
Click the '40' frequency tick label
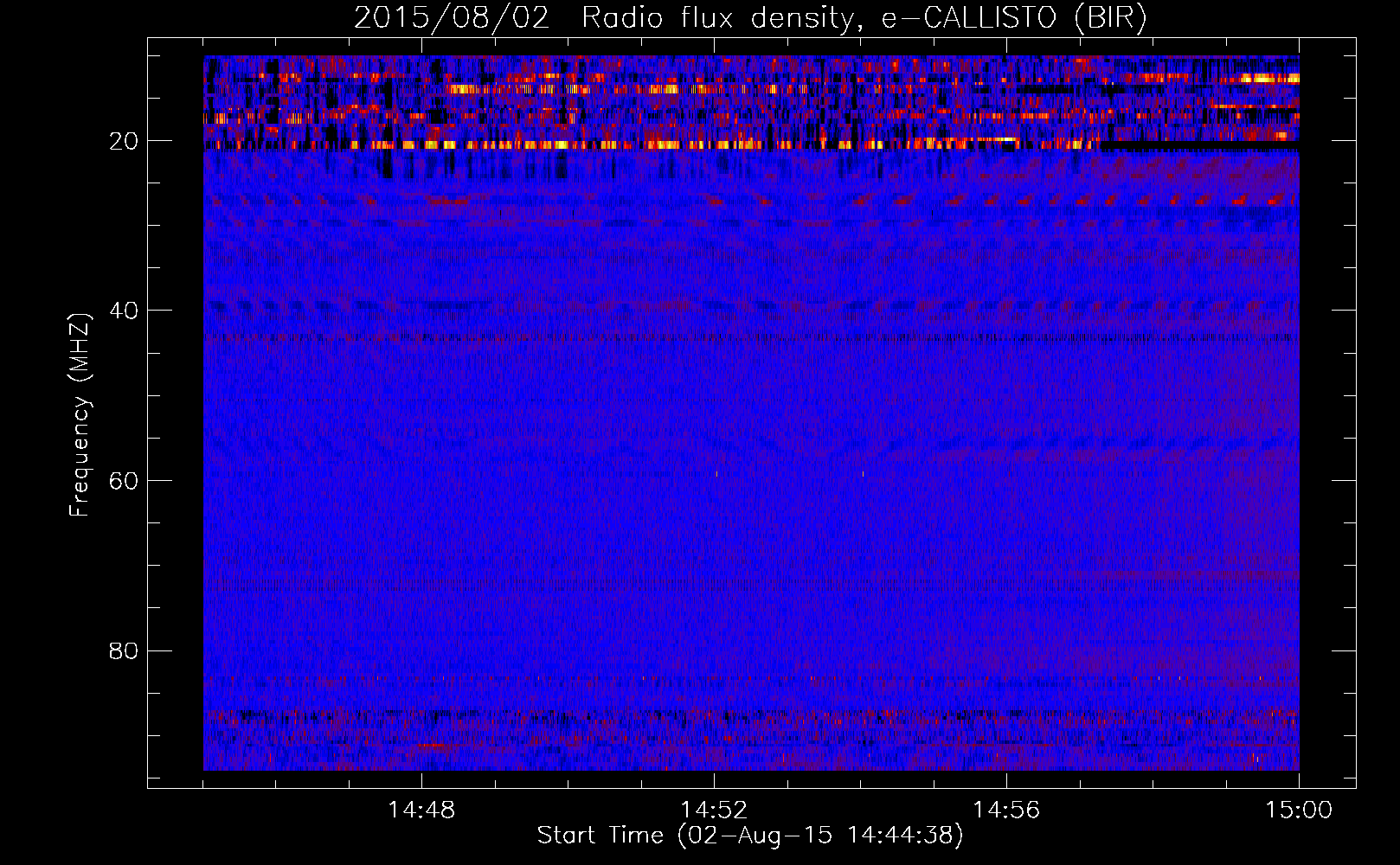pyautogui.click(x=124, y=311)
